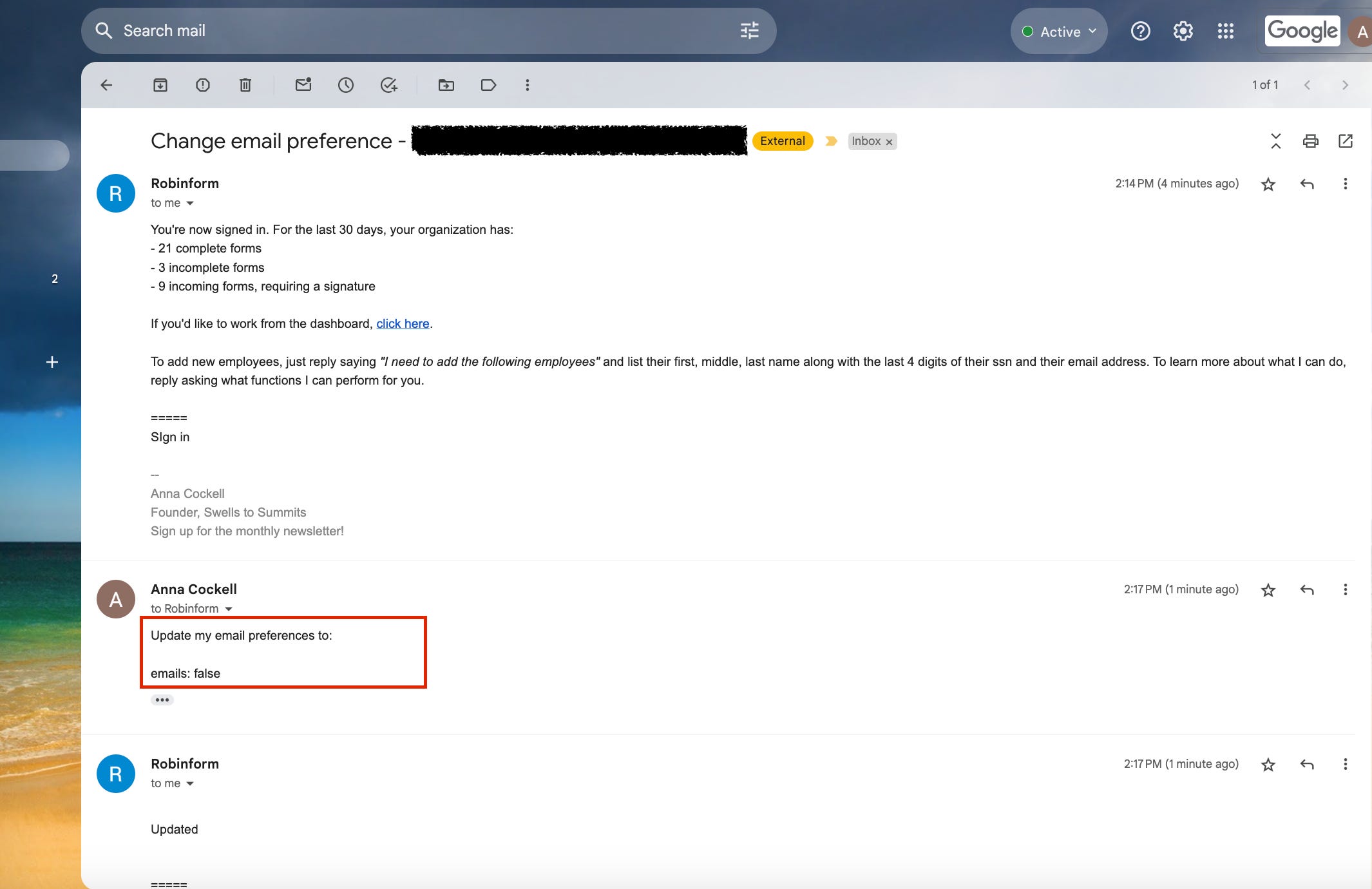The image size is (1372, 889).
Task: Open the dashboard 'click here' link
Action: coord(403,324)
